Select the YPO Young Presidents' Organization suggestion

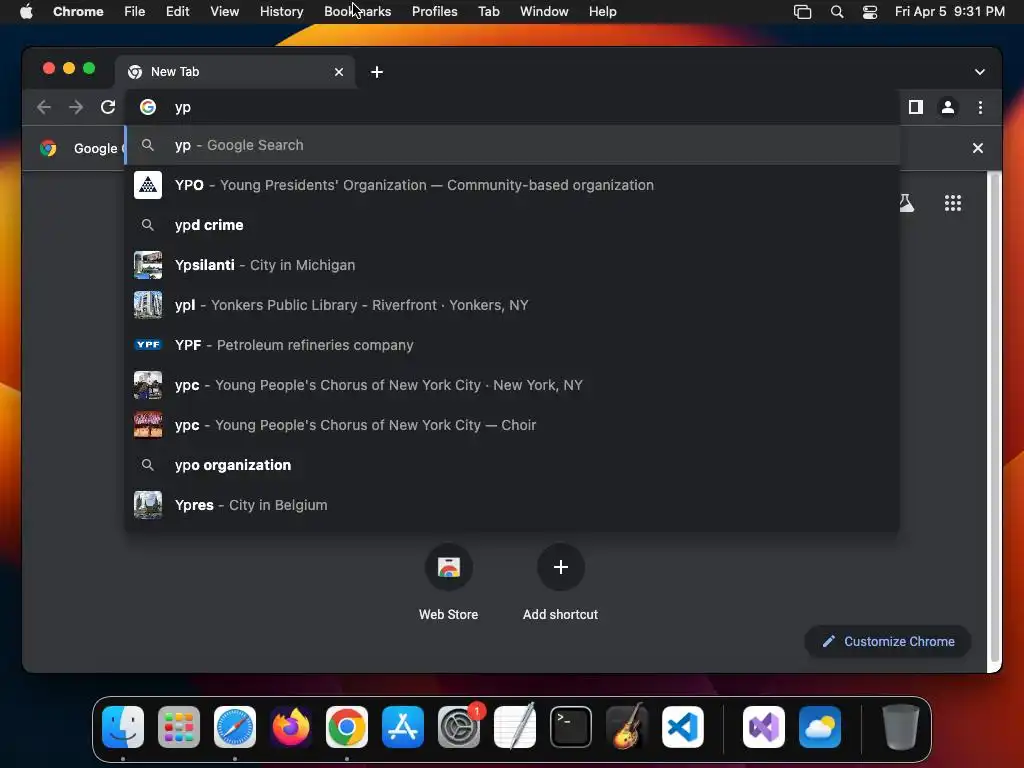point(512,185)
